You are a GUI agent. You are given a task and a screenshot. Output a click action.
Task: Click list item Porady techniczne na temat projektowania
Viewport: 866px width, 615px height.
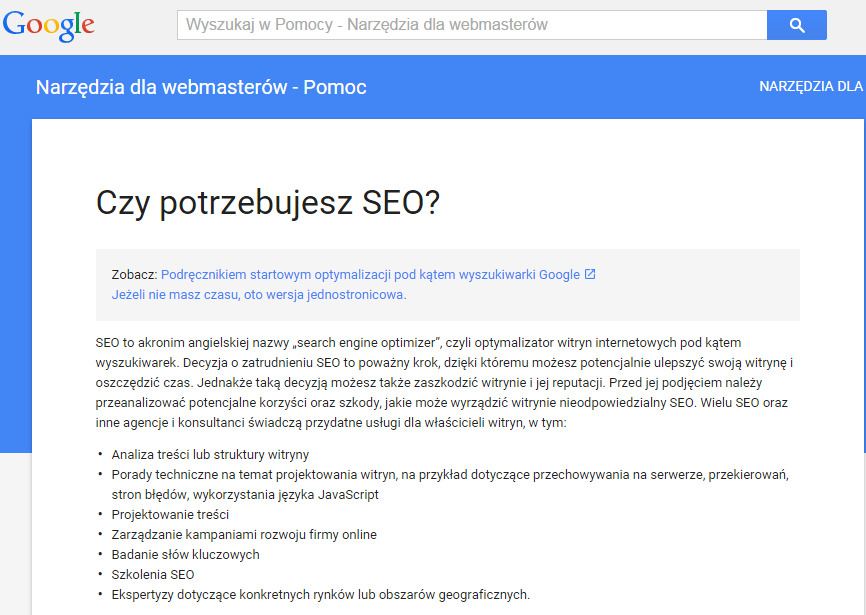point(450,474)
